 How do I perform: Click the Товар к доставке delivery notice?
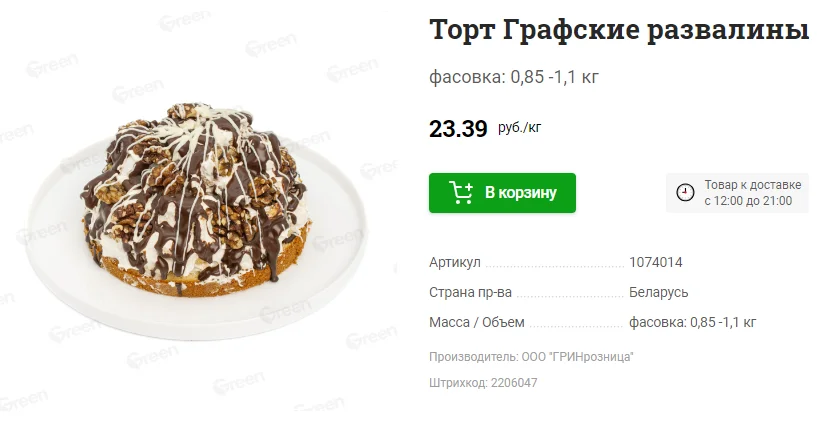click(x=737, y=193)
